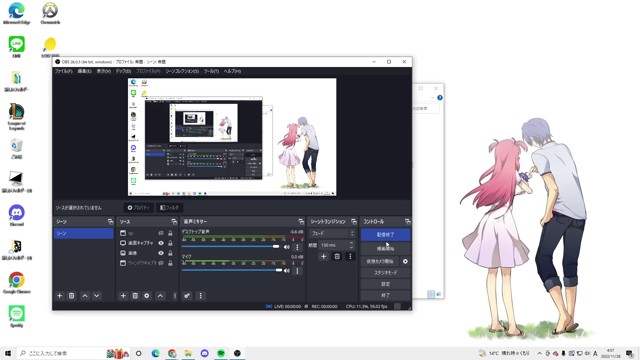
Task: Open virtual camera settings gear icon
Action: coord(405,261)
